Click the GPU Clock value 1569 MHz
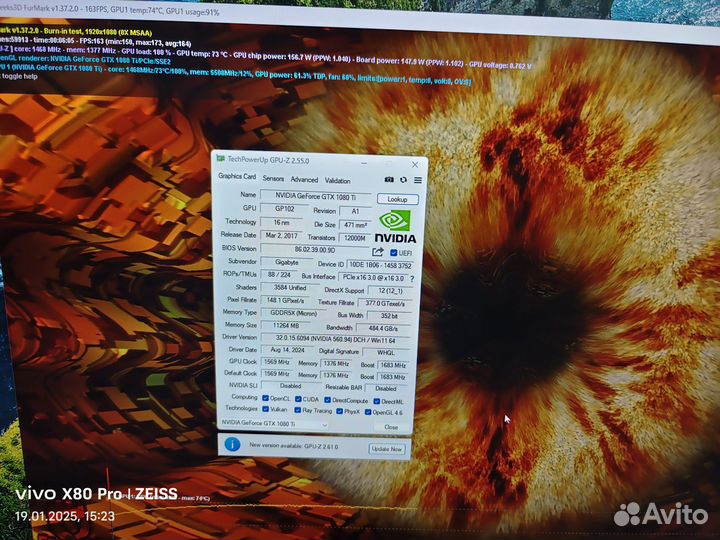 [276, 362]
